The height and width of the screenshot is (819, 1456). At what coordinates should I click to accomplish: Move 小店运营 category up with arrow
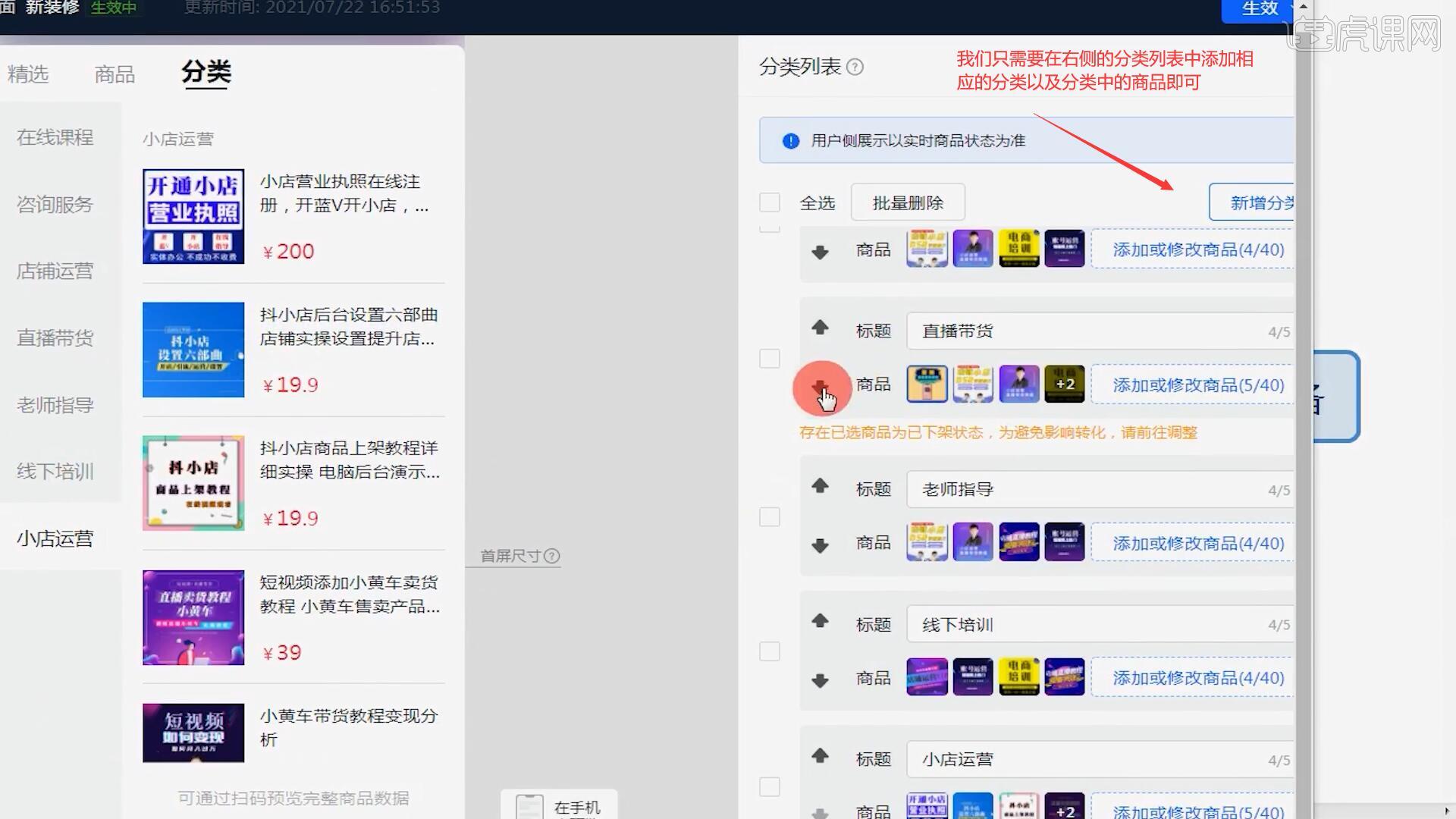tap(820, 756)
